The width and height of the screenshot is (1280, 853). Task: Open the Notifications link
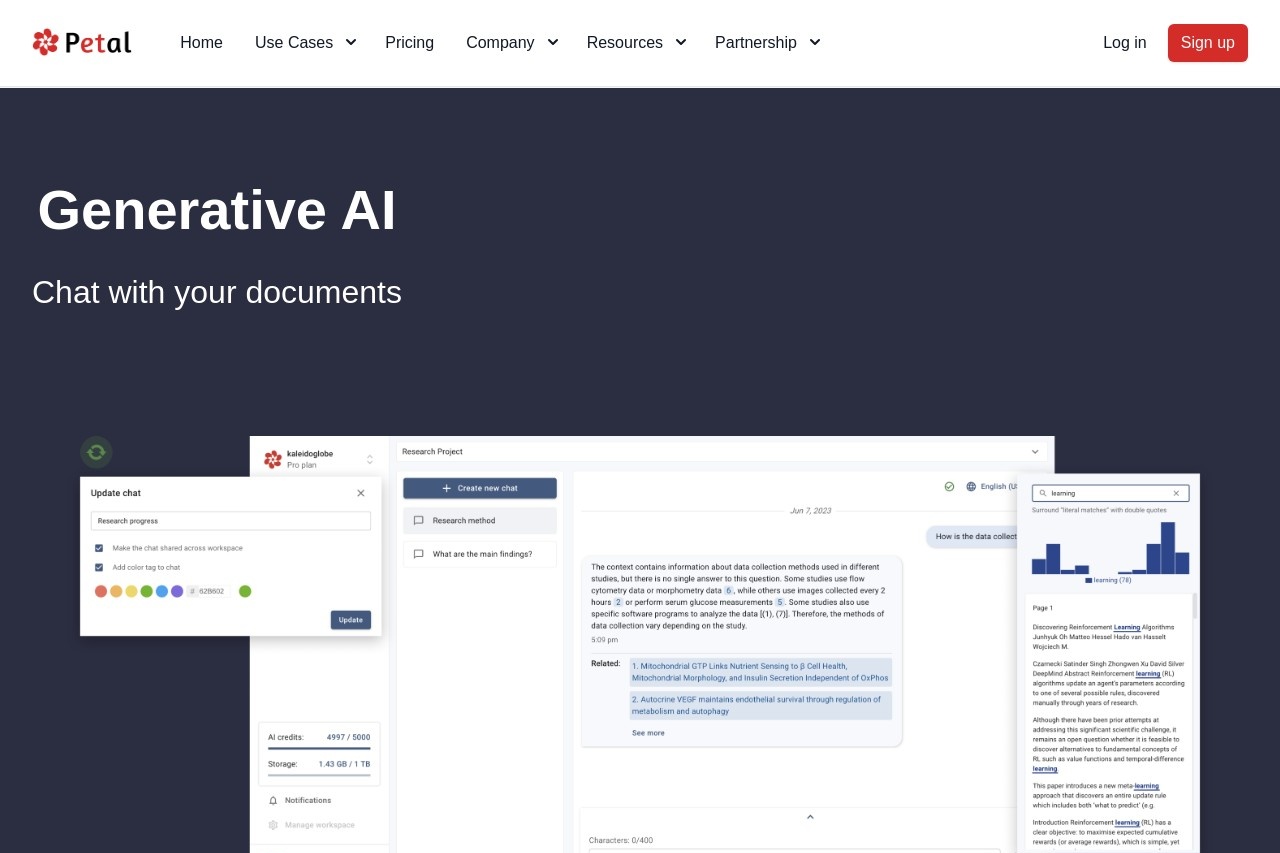pyautogui.click(x=308, y=800)
